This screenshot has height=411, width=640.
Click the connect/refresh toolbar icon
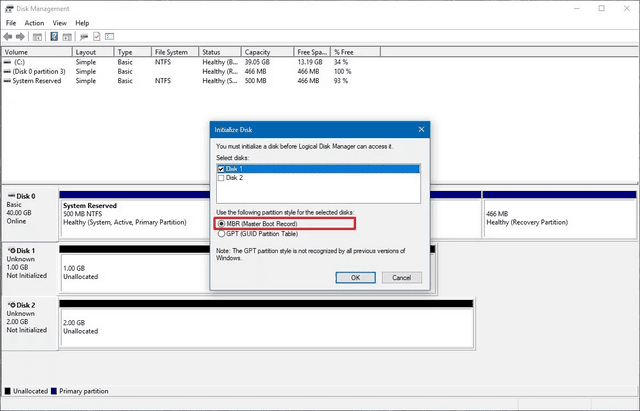84,37
